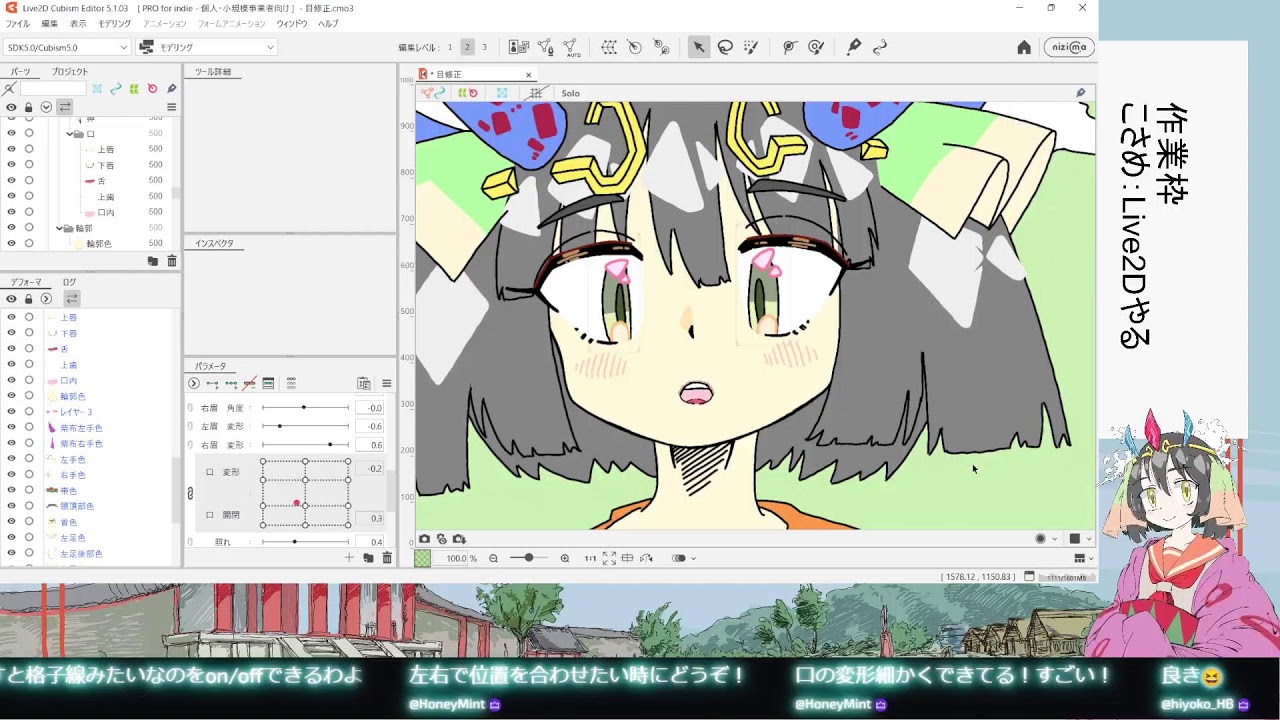This screenshot has height=720, width=1280.
Task: Click the pin icon on canvas toolbar
Action: point(1081,93)
